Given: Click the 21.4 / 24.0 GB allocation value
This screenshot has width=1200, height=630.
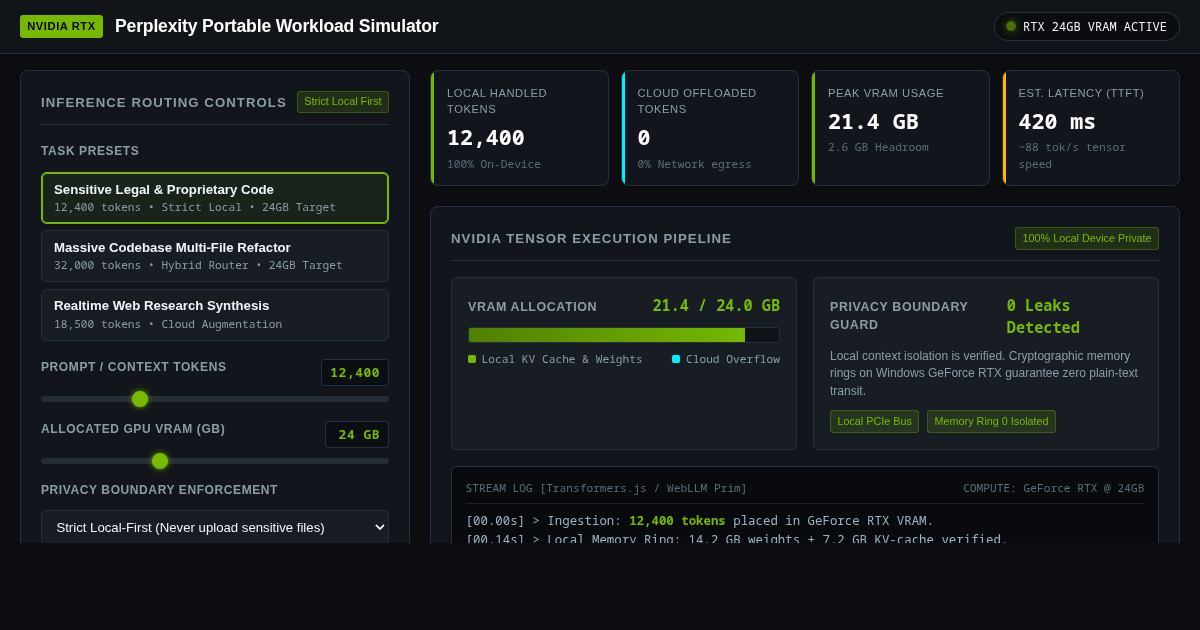Looking at the screenshot, I should click(x=716, y=306).
